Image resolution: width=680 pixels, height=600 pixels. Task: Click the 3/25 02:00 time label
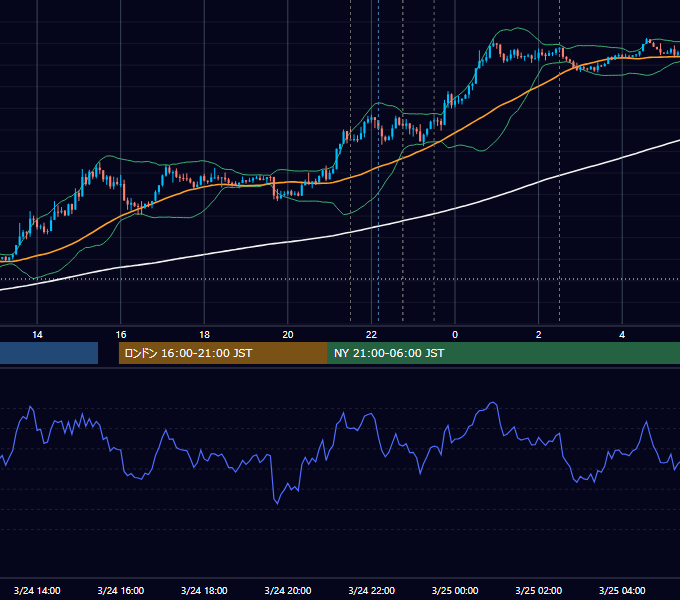539,590
